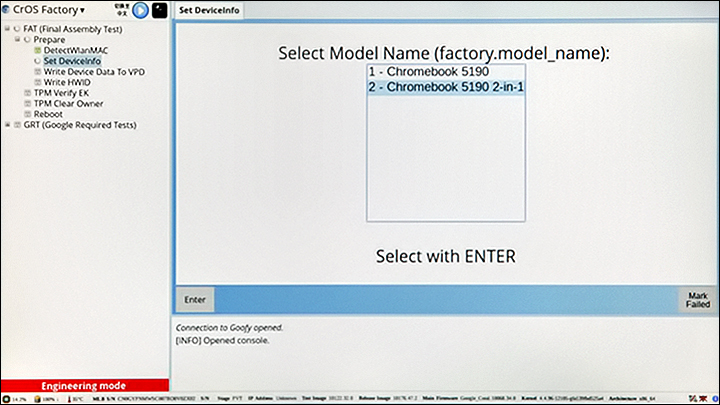Click the red Engineering mode banner
Image resolution: width=720 pixels, height=405 pixels.
click(x=82, y=386)
